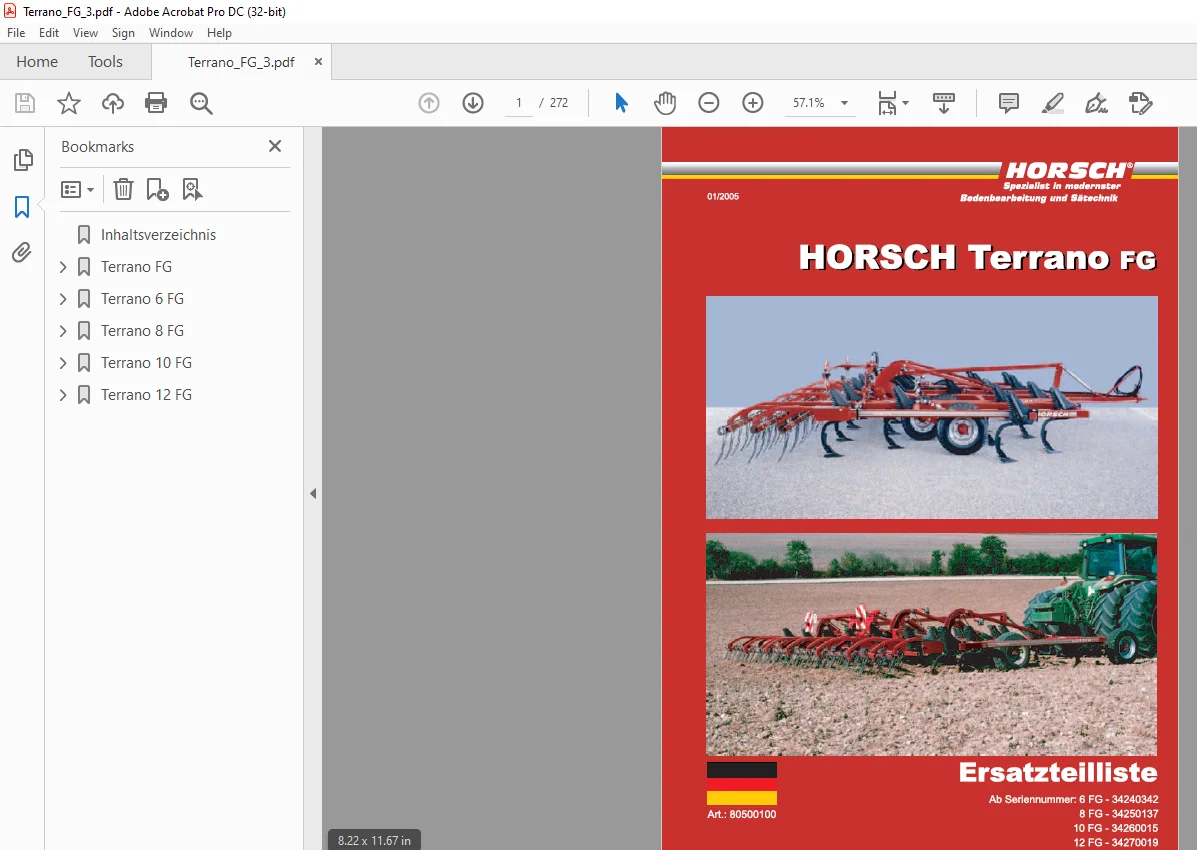Viewport: 1197px width, 850px height.
Task: Delete selected bookmark with trash icon
Action: point(123,189)
